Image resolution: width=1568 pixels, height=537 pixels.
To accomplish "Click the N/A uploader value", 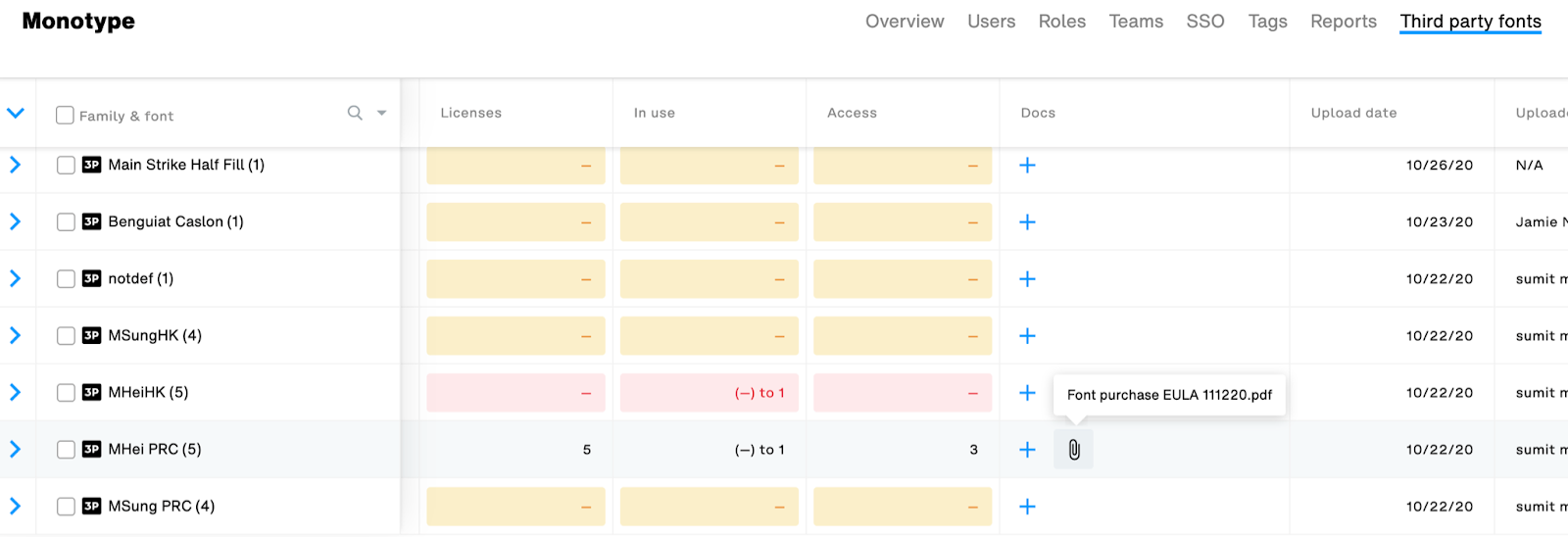I will click(1530, 166).
